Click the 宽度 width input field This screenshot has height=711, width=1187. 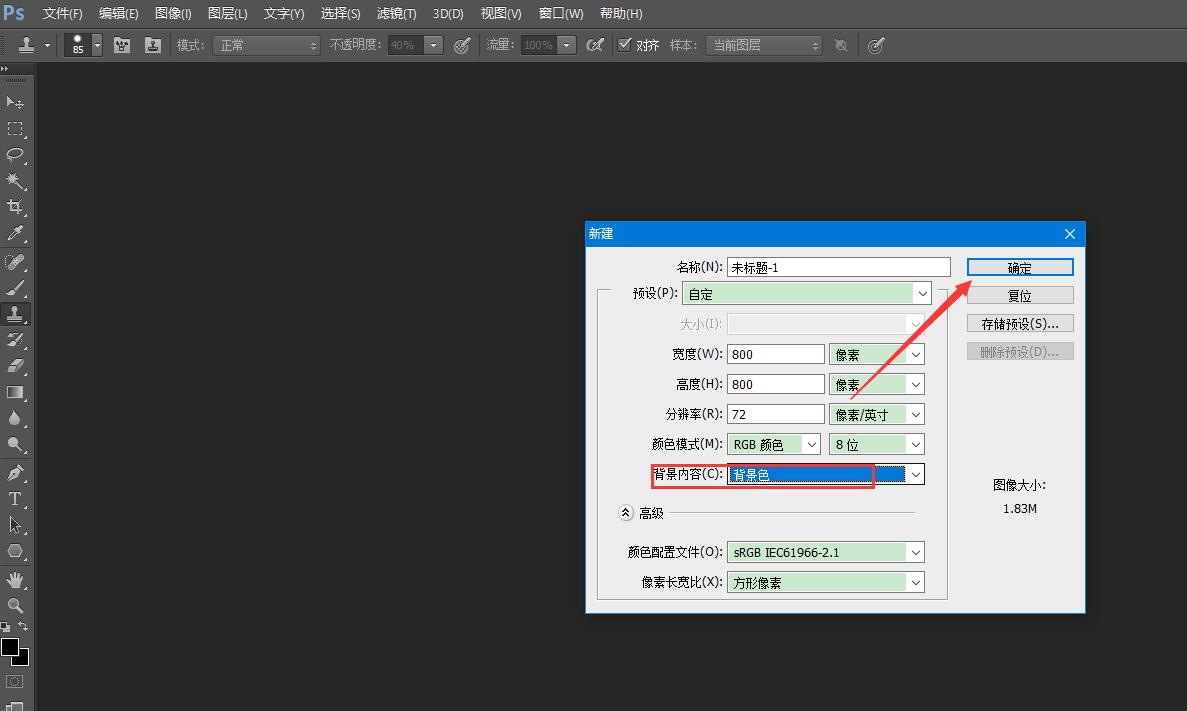click(x=775, y=354)
